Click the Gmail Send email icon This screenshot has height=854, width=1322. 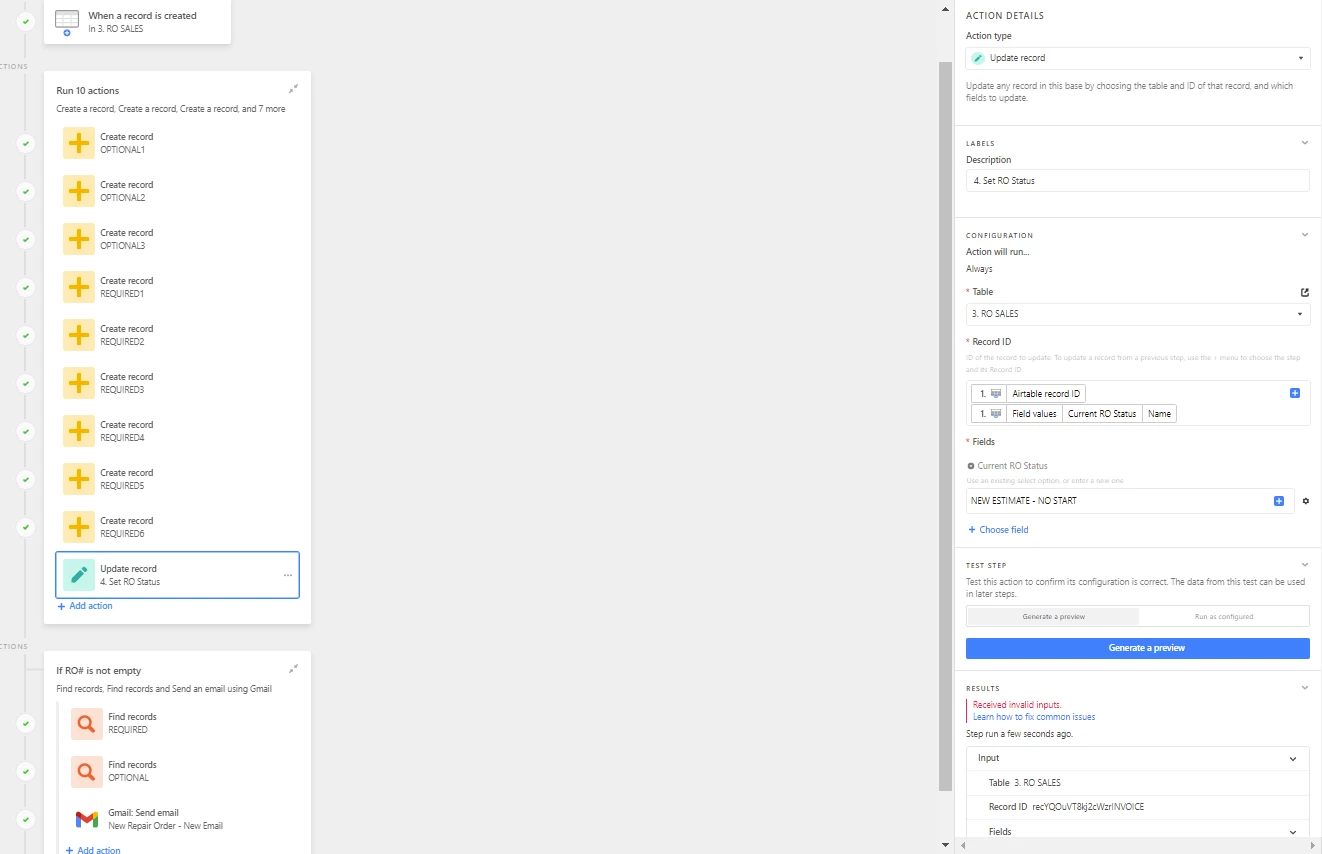[87, 819]
